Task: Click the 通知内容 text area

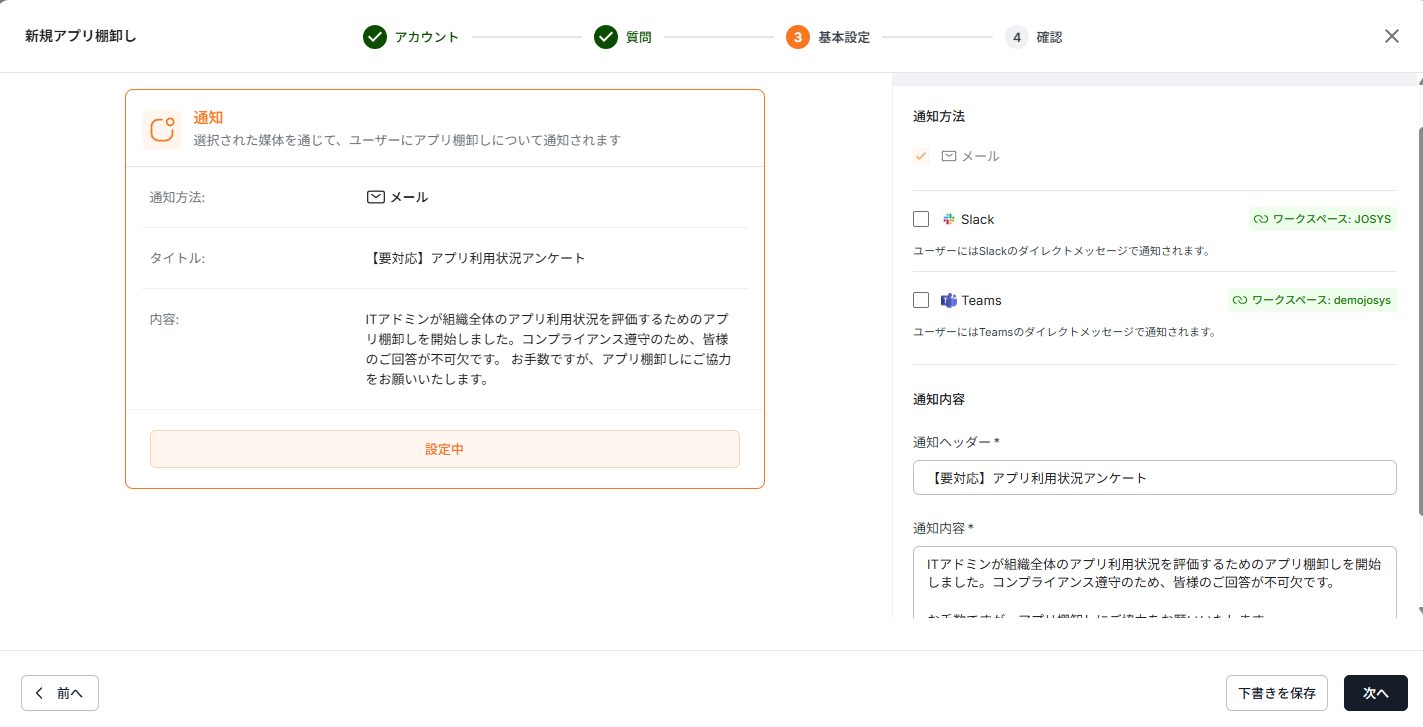Action: (x=1154, y=582)
